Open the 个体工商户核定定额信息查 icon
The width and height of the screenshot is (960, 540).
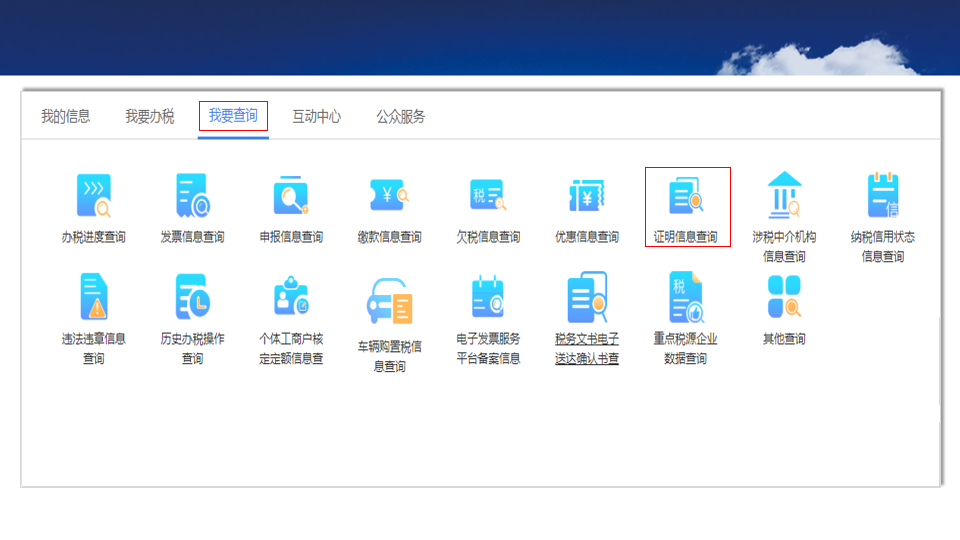[291, 296]
